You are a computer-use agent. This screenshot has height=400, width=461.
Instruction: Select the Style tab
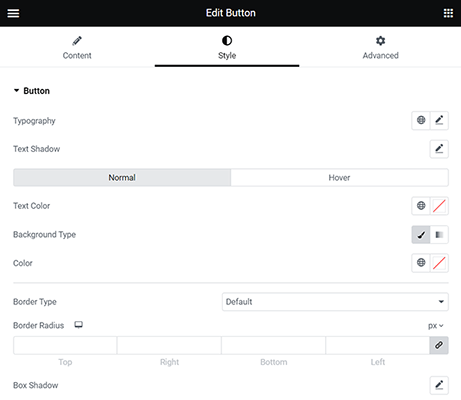(x=227, y=48)
